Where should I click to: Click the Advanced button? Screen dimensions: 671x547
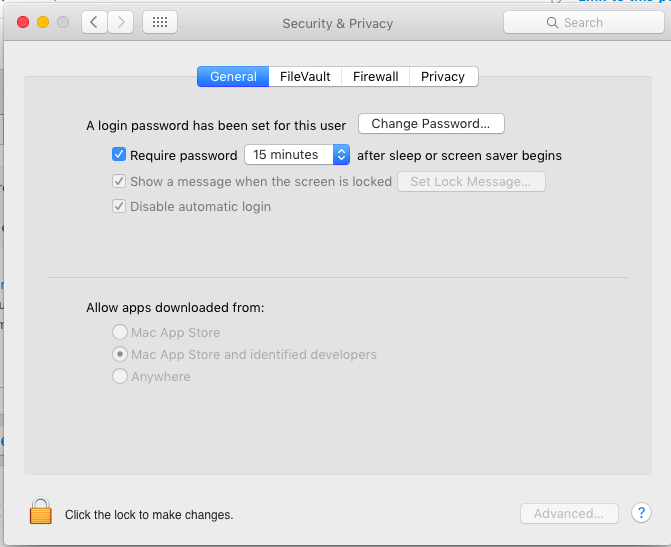[x=568, y=513]
